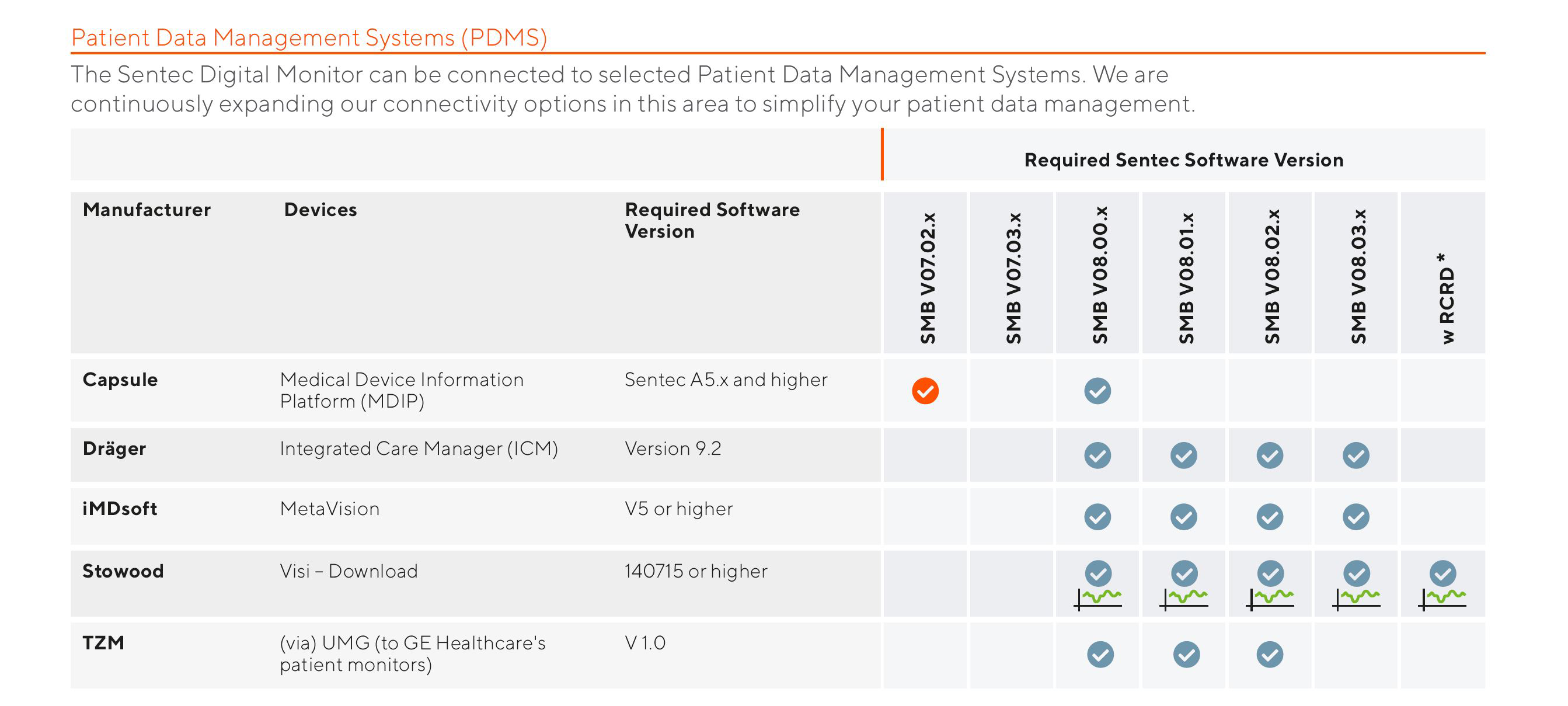Select the Stowood manufacturer name

pyautogui.click(x=123, y=571)
